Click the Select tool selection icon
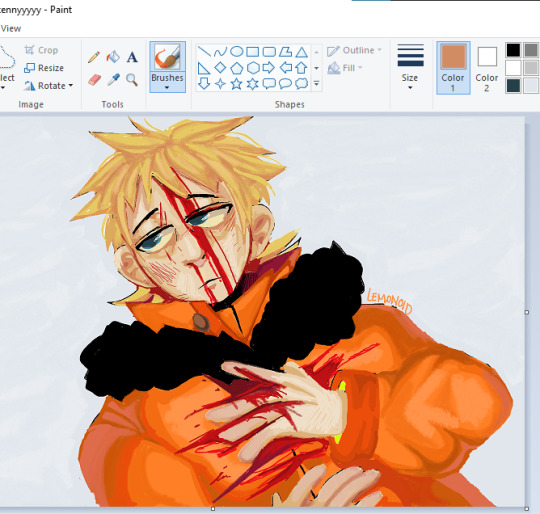The image size is (540, 514). click(7, 57)
